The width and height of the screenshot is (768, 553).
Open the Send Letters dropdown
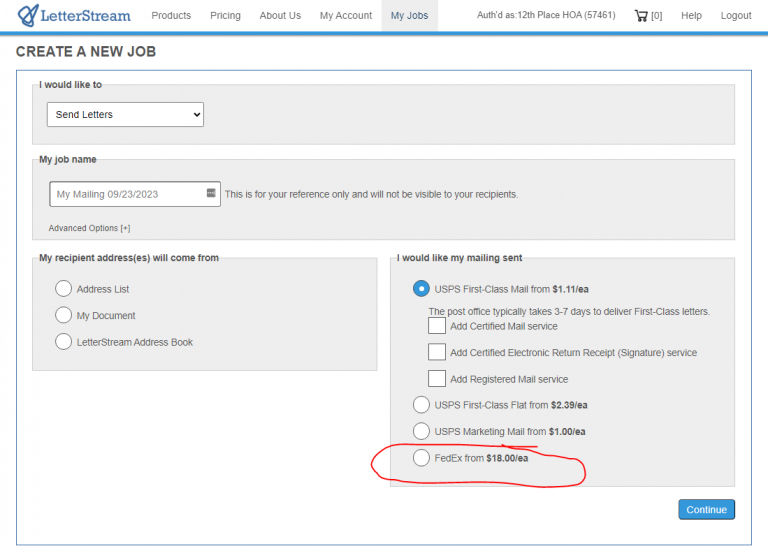point(125,115)
